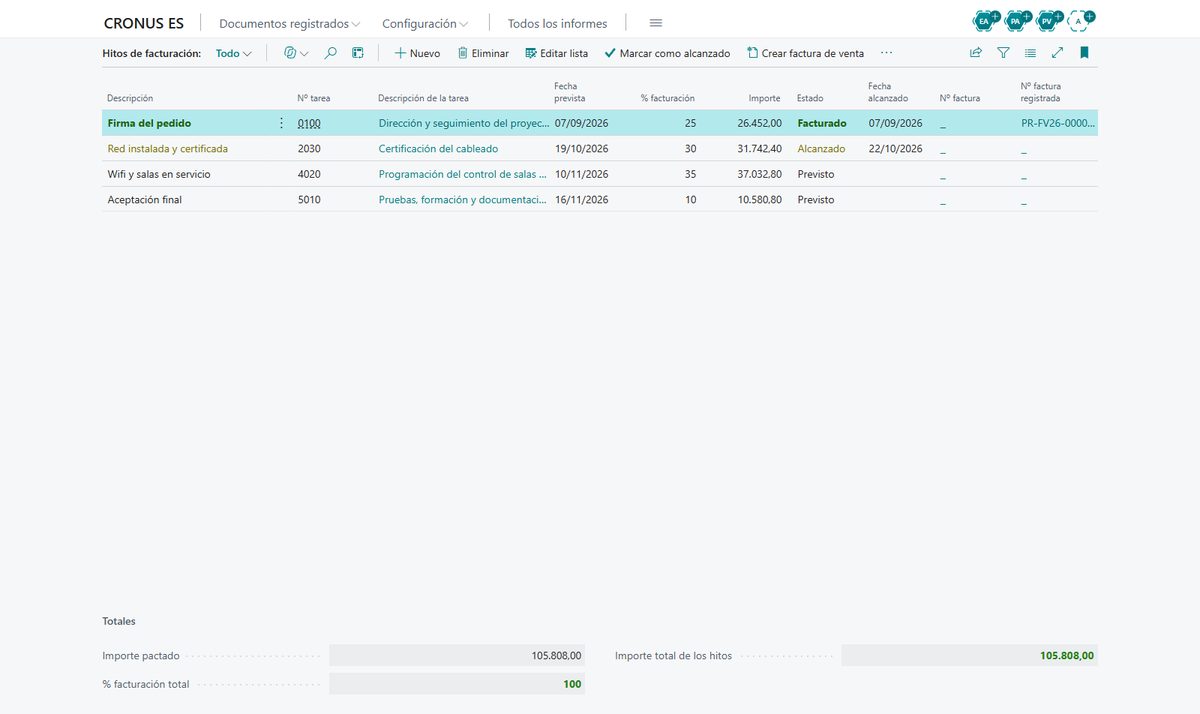
Task: Open task link Pruebas, formación y documentación
Action: [x=463, y=200]
